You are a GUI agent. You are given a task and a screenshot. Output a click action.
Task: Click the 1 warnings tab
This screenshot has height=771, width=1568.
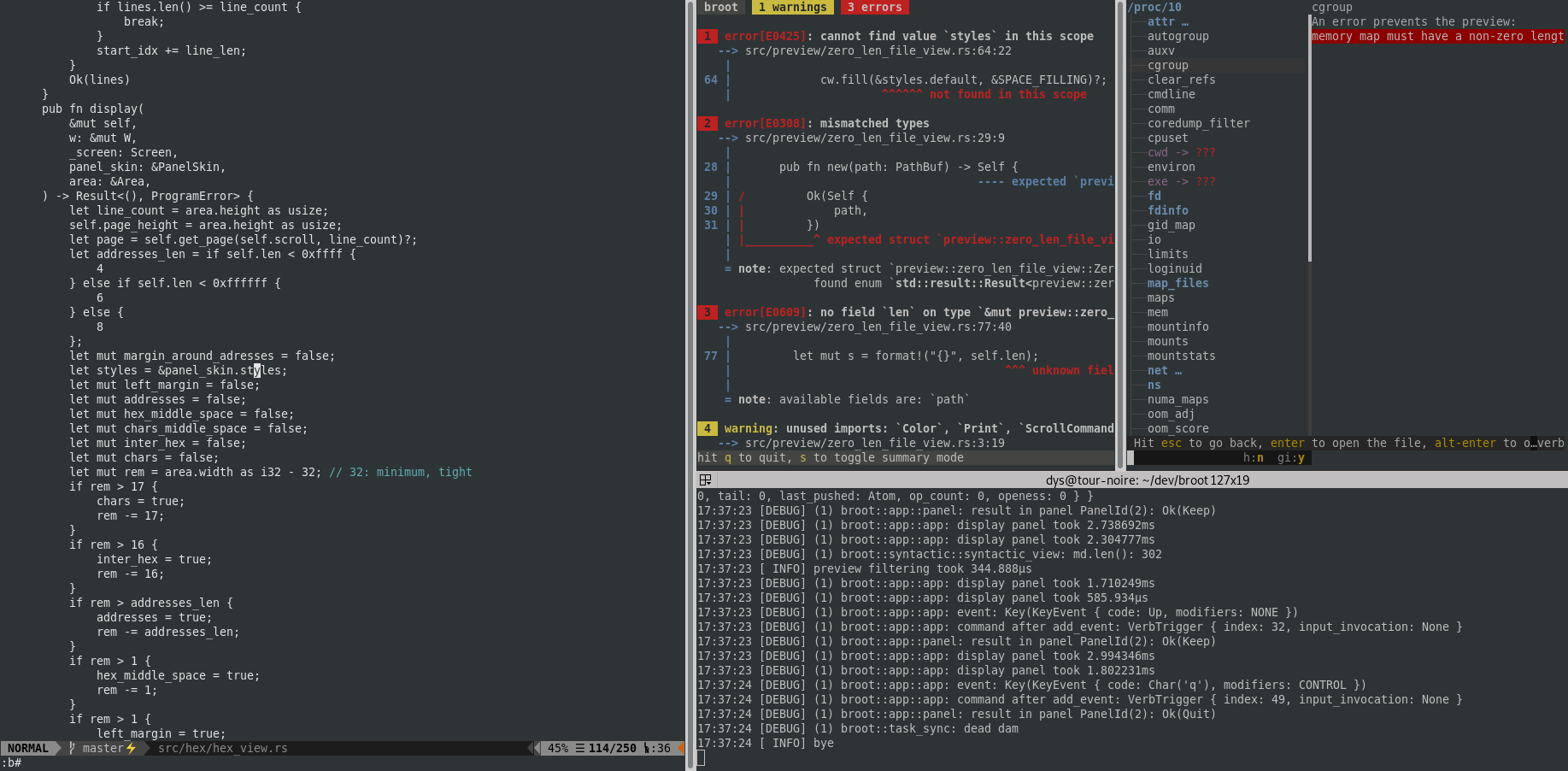792,7
